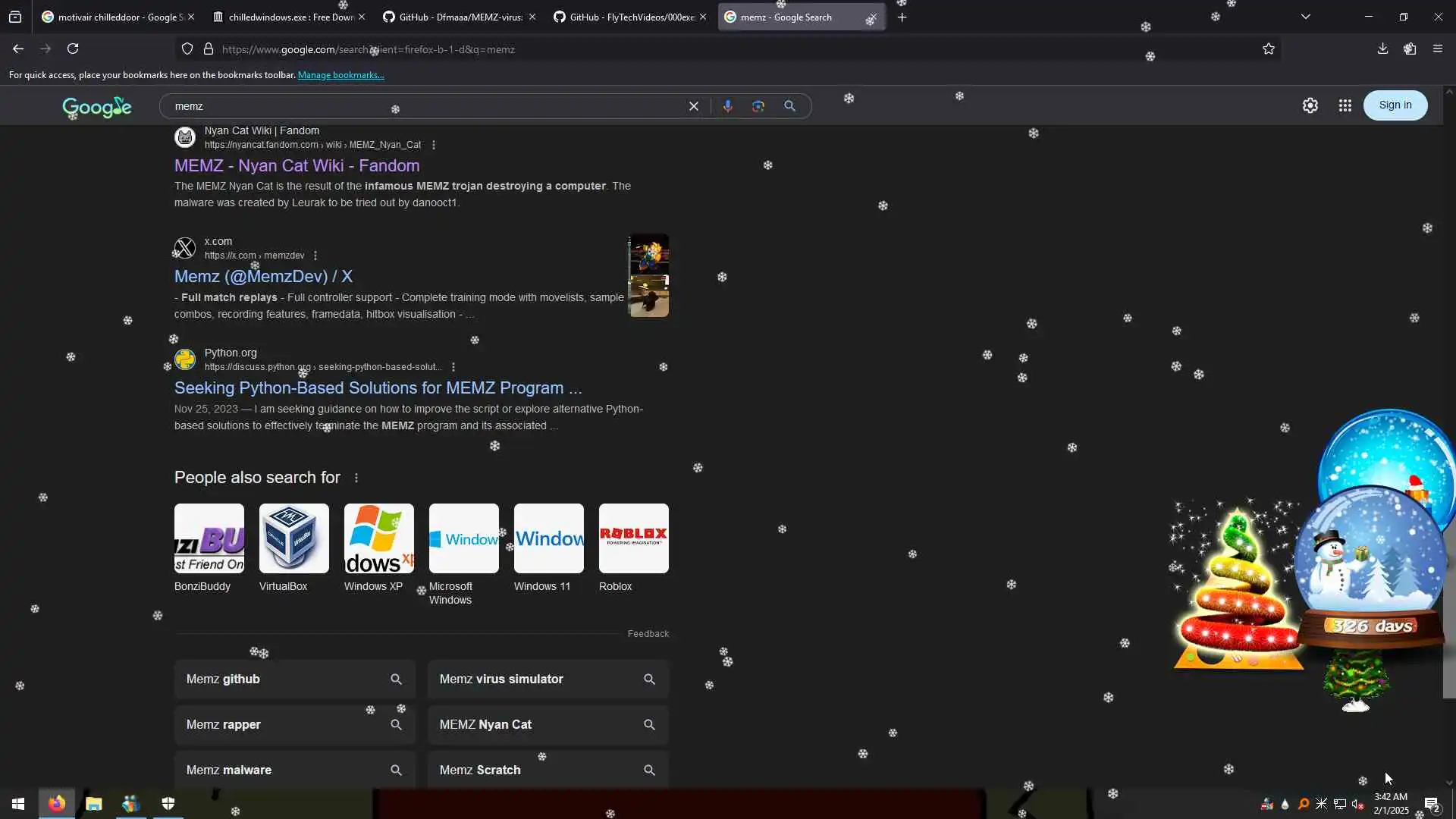The height and width of the screenshot is (819, 1456).
Task: Reload the current page
Action: [x=73, y=49]
